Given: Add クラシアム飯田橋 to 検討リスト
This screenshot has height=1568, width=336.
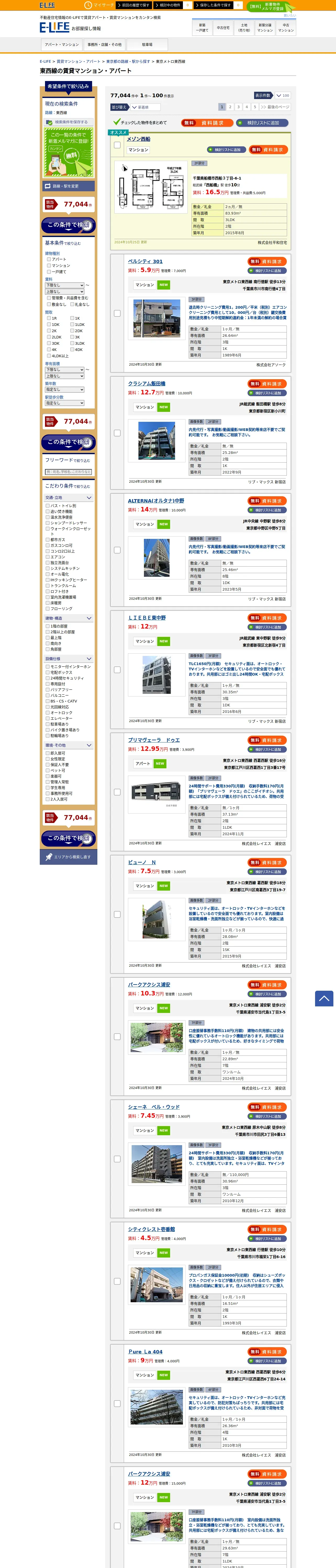Looking at the screenshot, I should tap(267, 393).
